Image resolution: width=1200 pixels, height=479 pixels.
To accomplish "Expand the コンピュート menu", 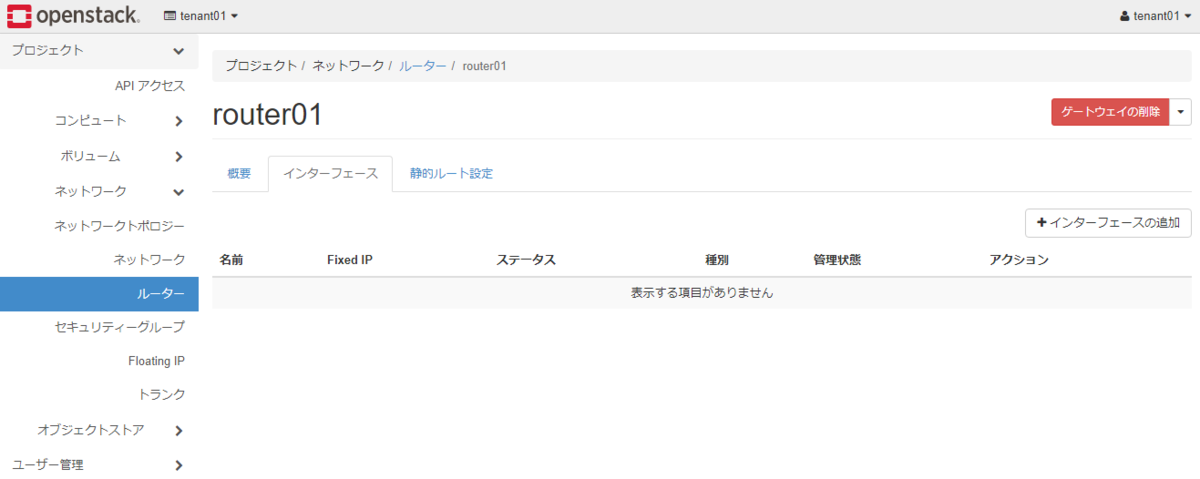I will [x=99, y=121].
